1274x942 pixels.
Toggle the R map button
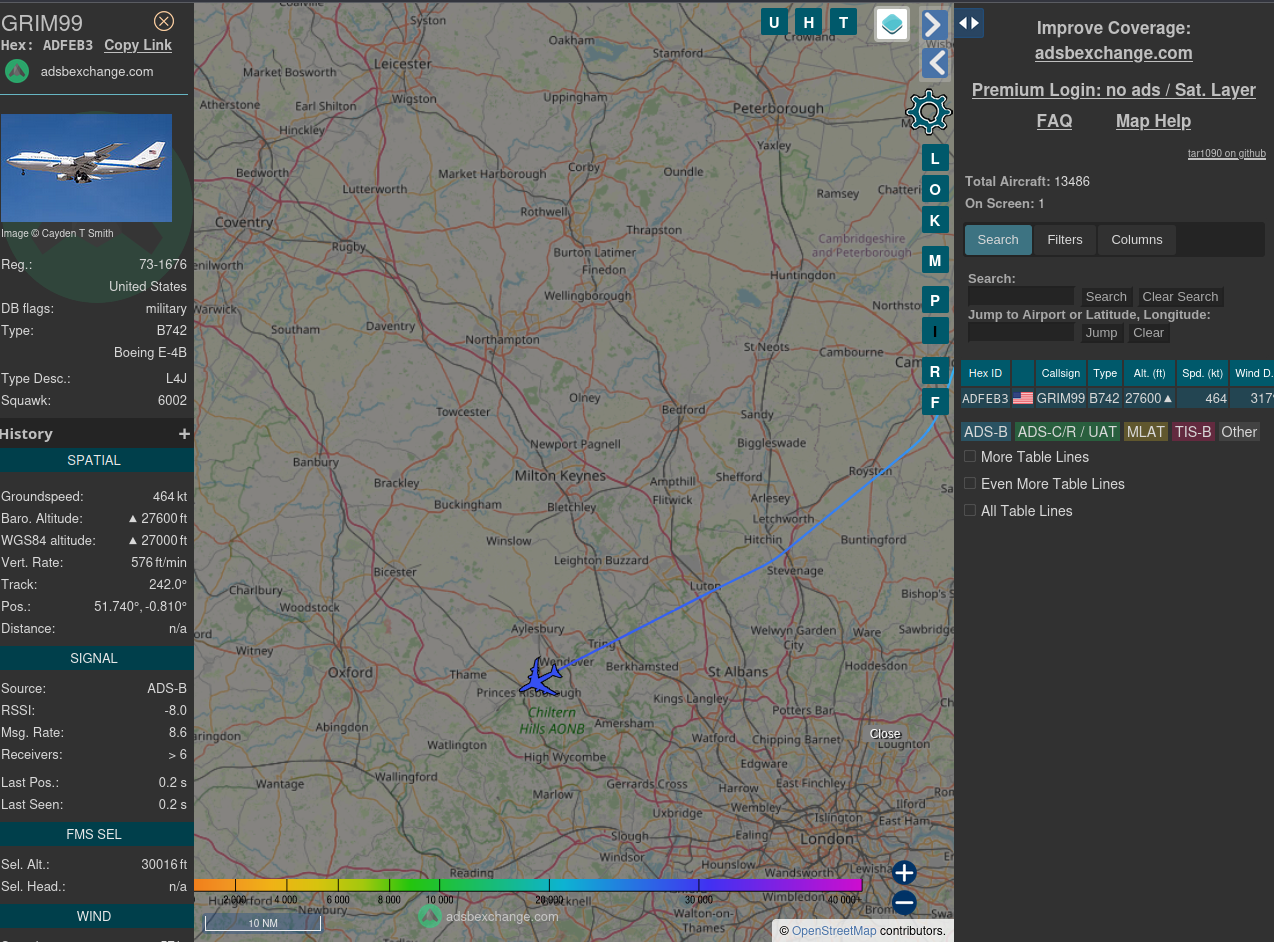935,372
